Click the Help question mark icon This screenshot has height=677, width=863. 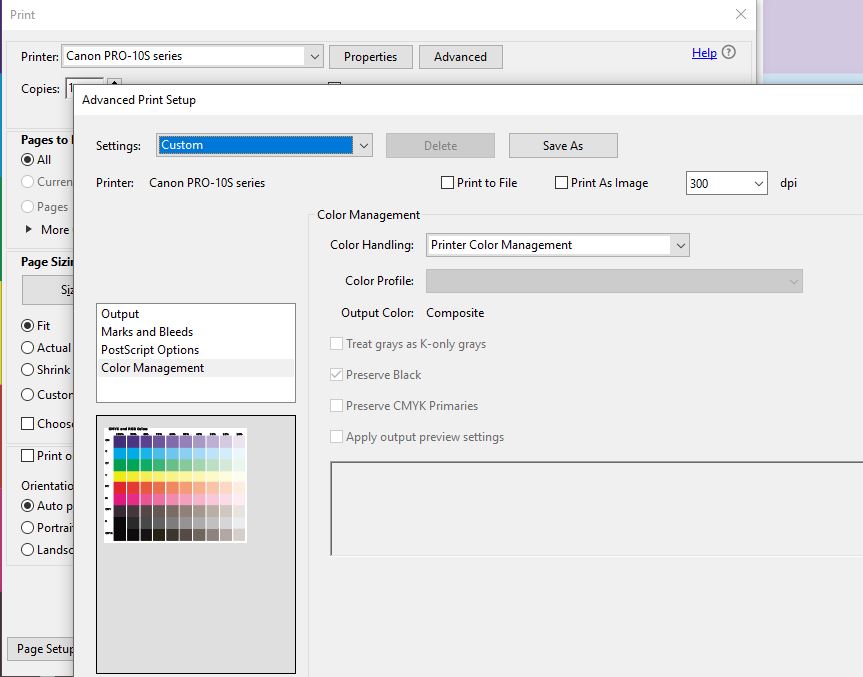pyautogui.click(x=729, y=53)
